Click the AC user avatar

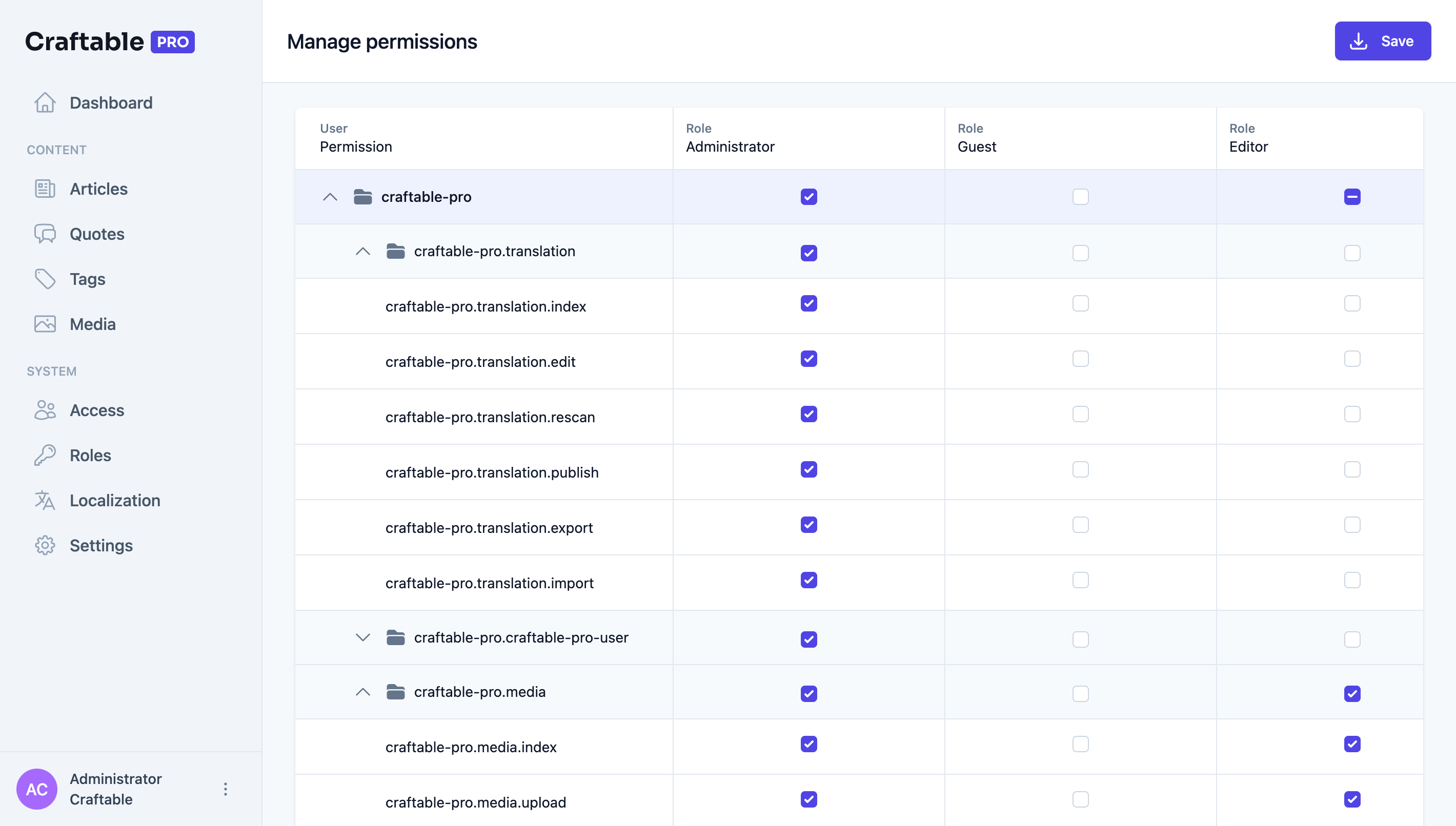tap(37, 789)
